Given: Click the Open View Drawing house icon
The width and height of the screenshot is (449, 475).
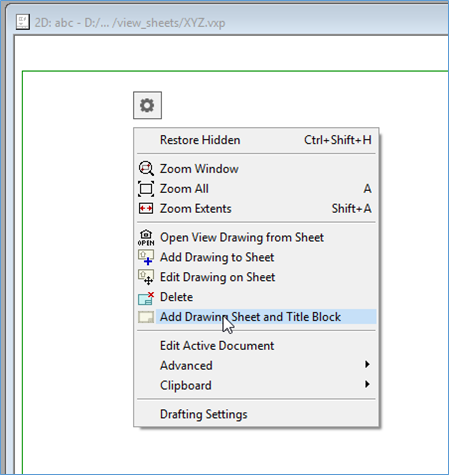Looking at the screenshot, I should point(146,238).
